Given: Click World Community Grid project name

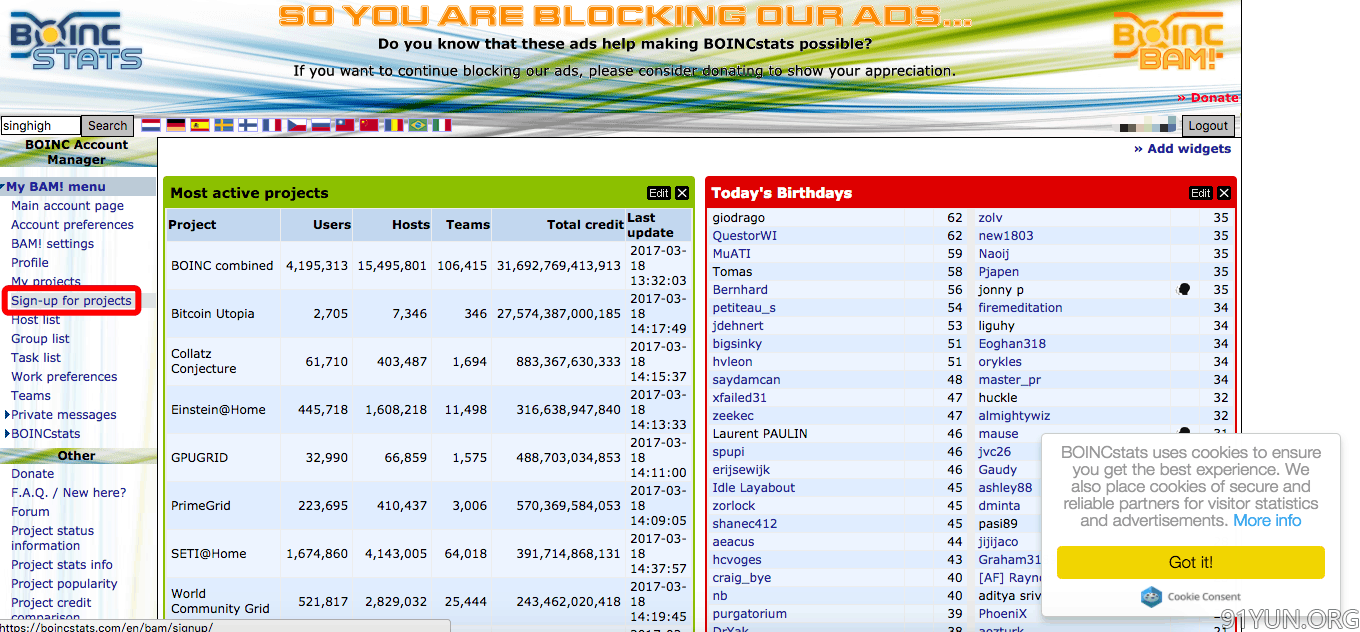Looking at the screenshot, I should tap(220, 601).
